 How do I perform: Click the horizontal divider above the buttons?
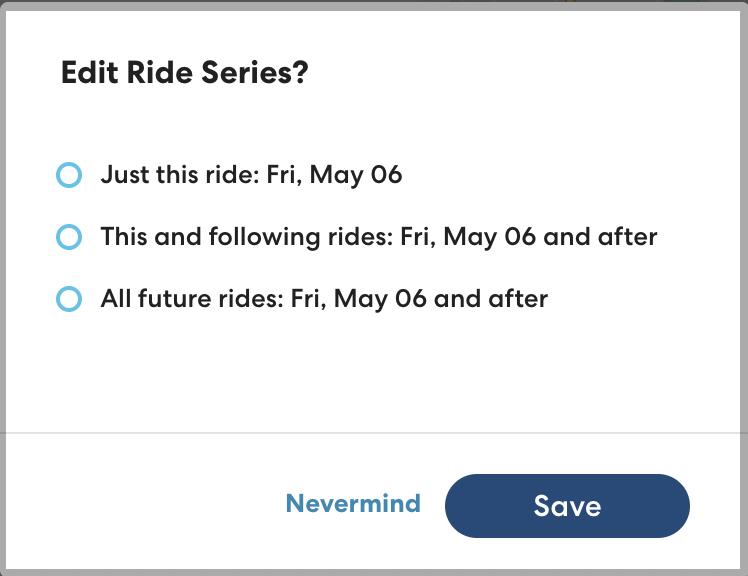(x=374, y=433)
